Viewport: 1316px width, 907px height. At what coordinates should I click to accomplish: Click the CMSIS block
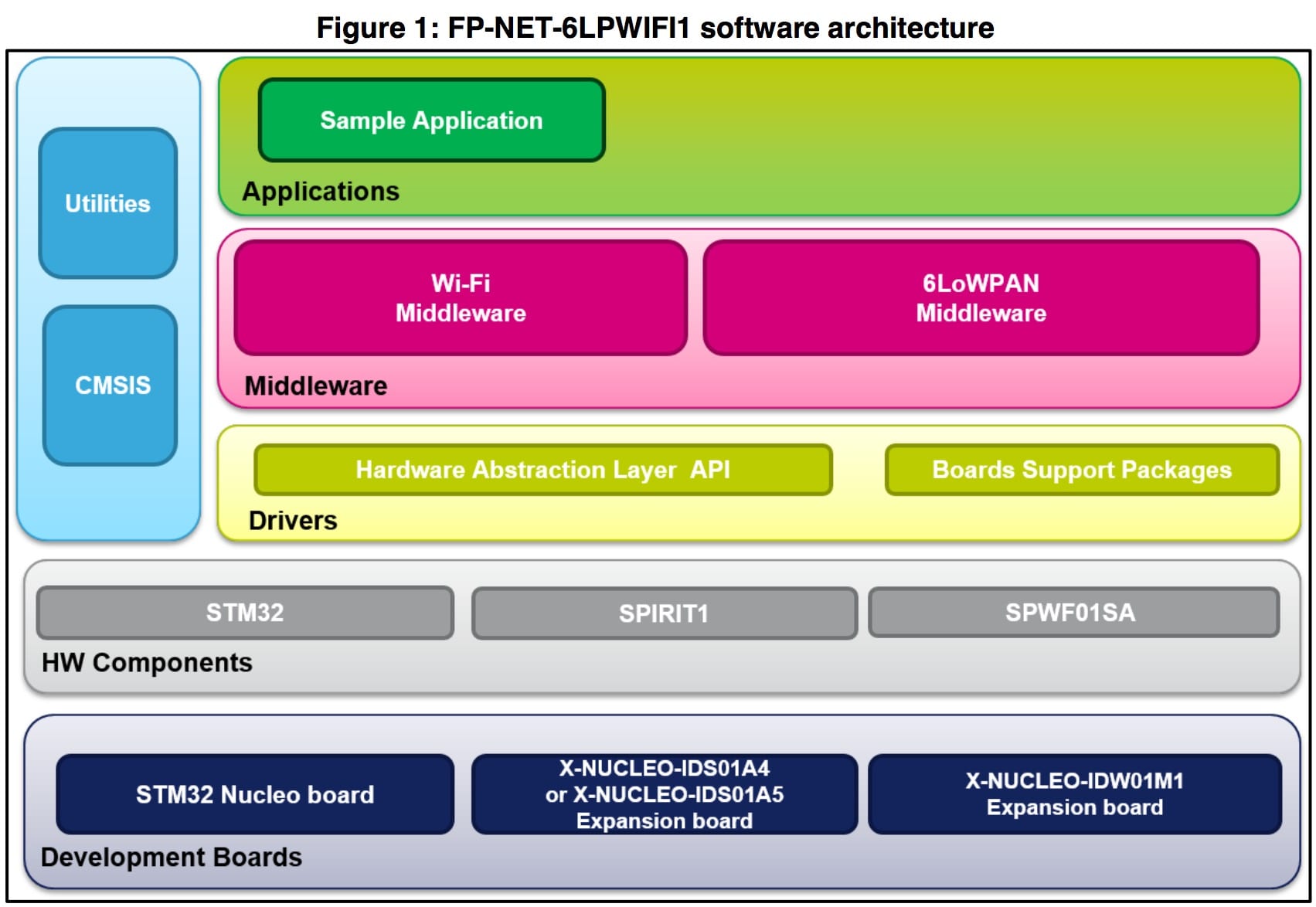(x=111, y=385)
